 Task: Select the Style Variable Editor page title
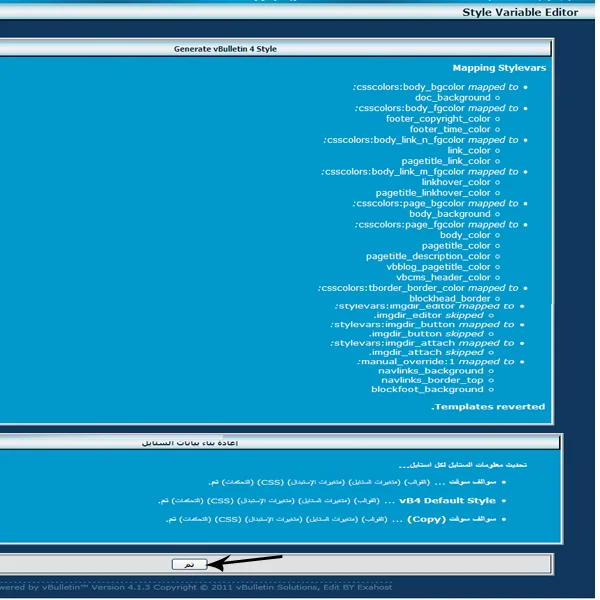[520, 13]
